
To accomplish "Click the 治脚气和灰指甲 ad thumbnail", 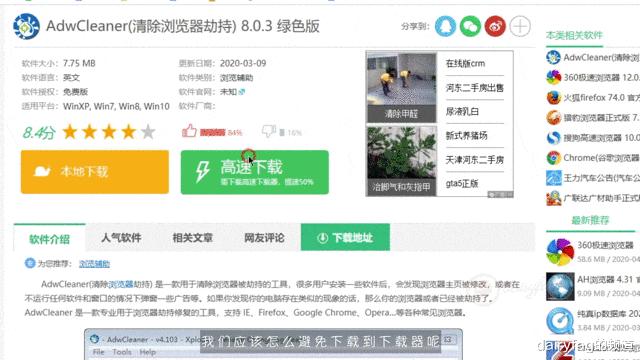I will pos(401,160).
